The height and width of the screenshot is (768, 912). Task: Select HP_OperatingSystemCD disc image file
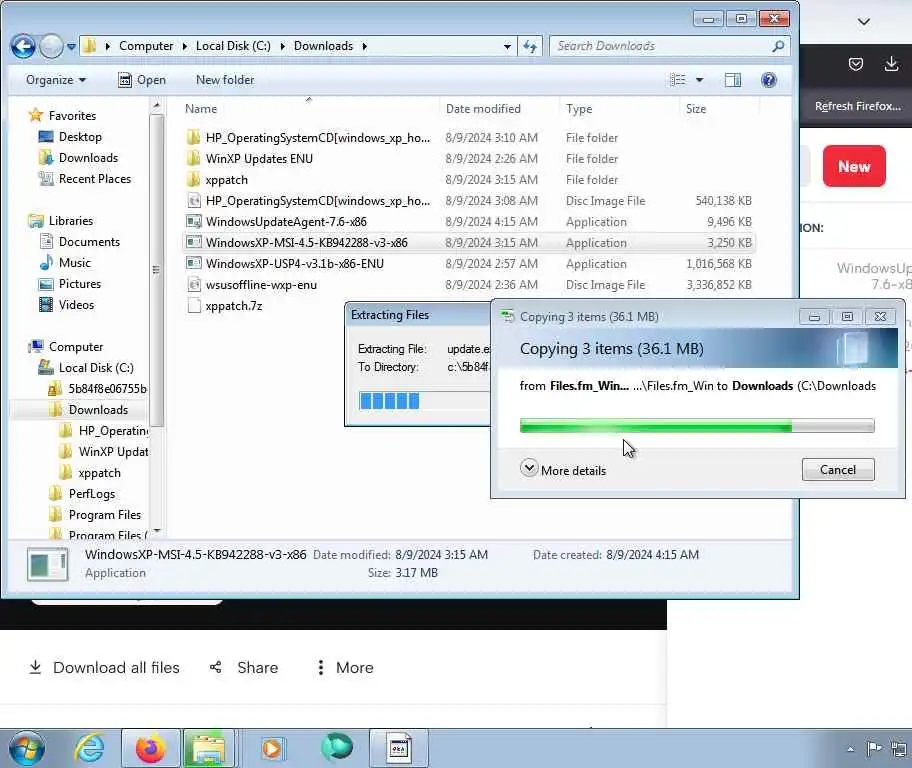[318, 201]
